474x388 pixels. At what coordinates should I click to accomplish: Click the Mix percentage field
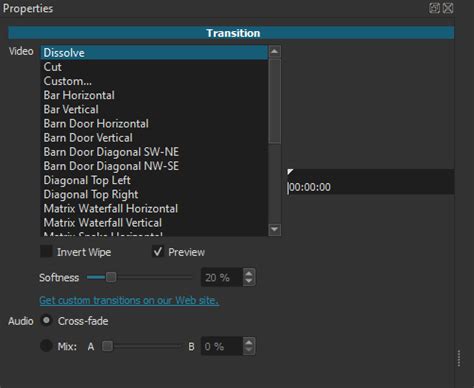point(221,346)
